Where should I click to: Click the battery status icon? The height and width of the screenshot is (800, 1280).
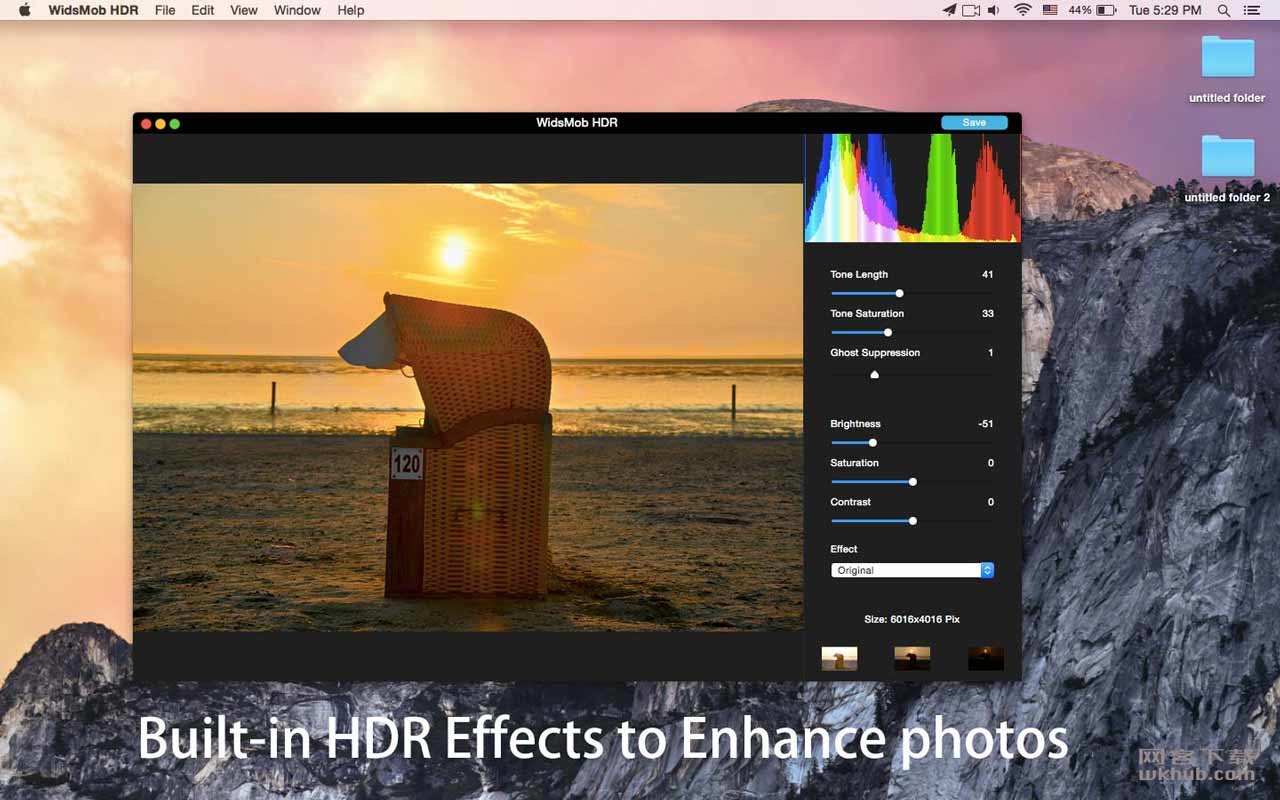point(1106,10)
